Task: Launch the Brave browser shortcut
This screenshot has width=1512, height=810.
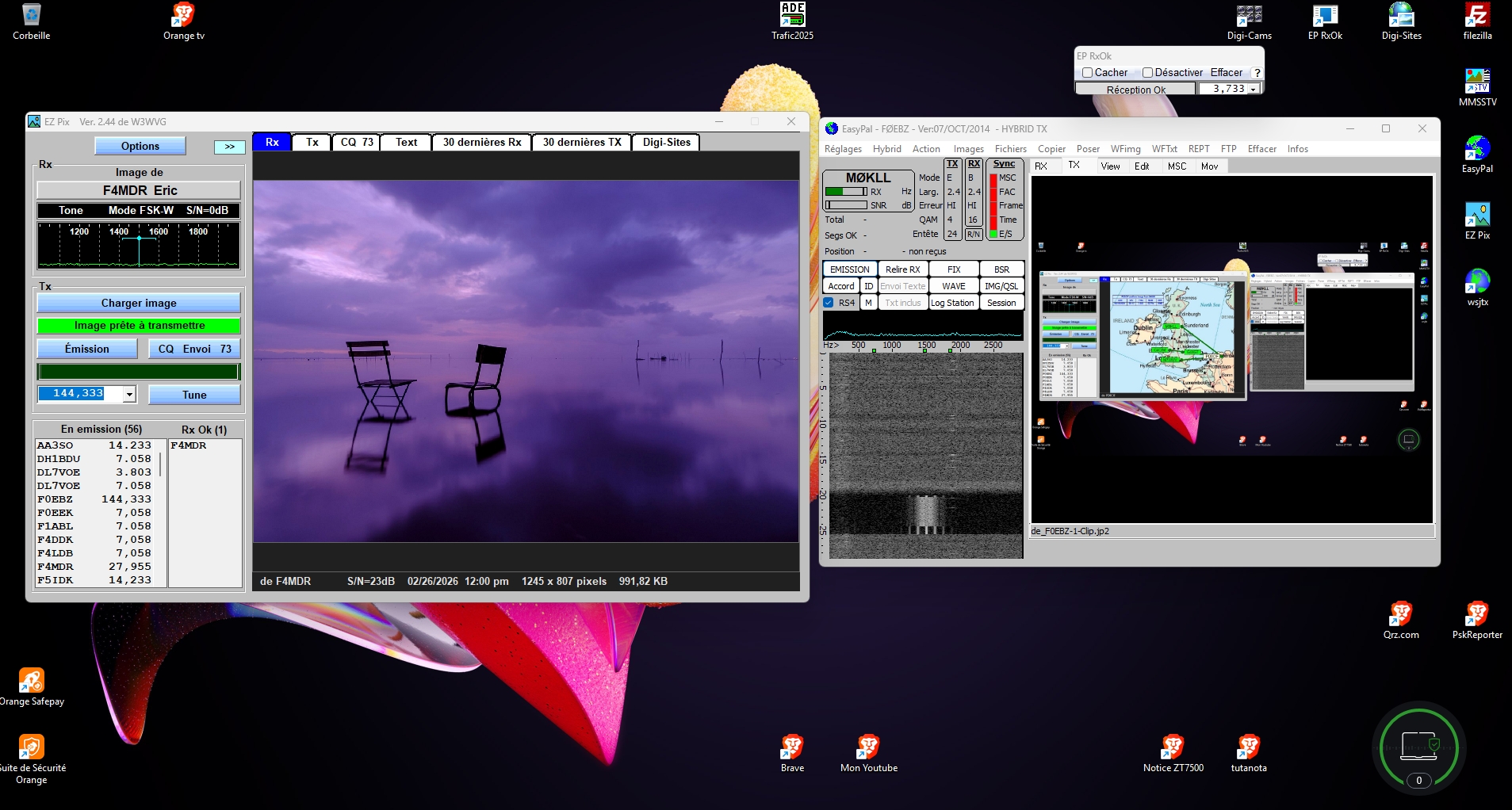Action: click(x=792, y=747)
